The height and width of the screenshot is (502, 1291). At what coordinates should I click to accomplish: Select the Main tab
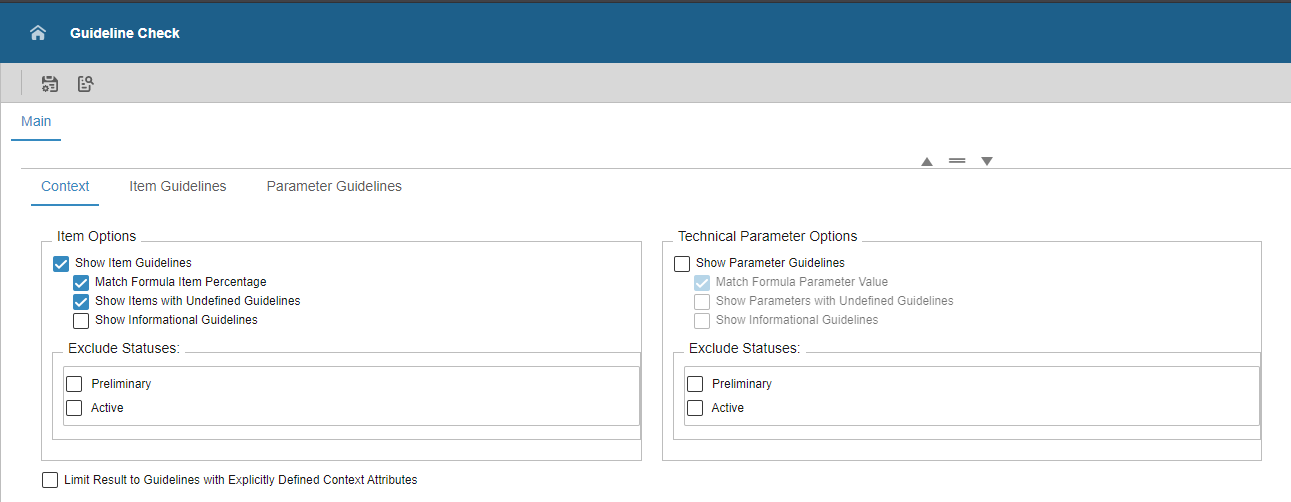pyautogui.click(x=36, y=121)
